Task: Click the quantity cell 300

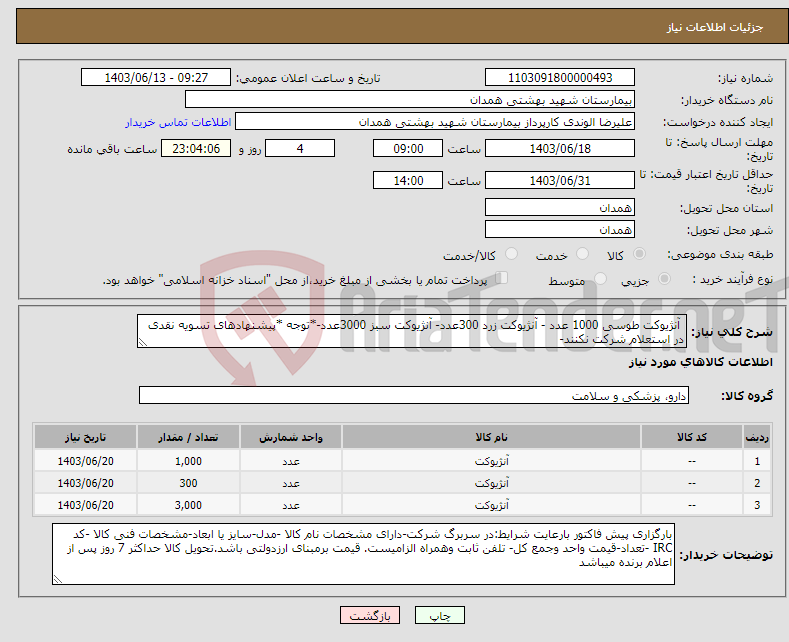Action: point(188,483)
